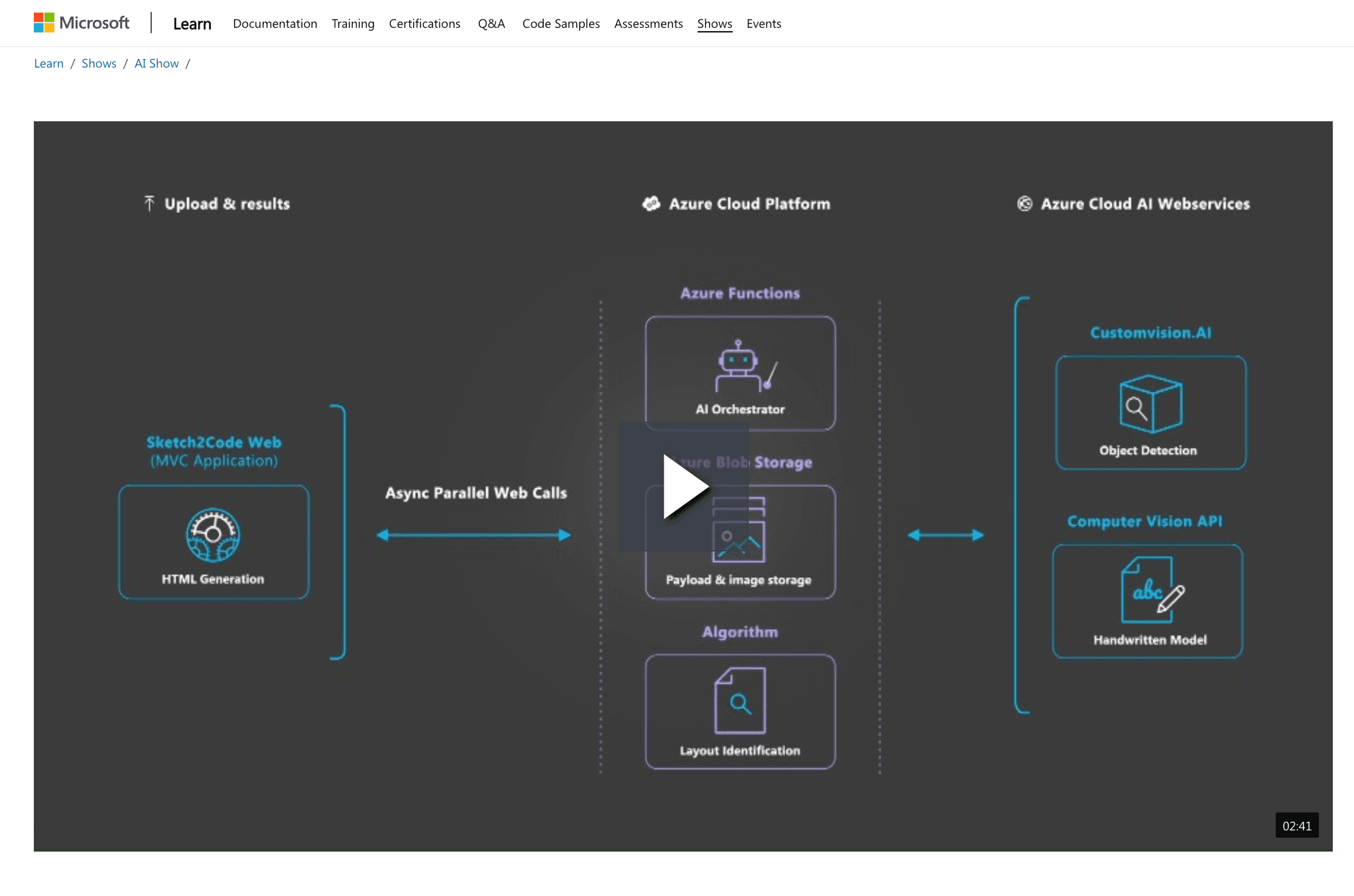Image resolution: width=1354 pixels, height=896 pixels.
Task: Select Code Samples in the header
Action: coord(561,24)
